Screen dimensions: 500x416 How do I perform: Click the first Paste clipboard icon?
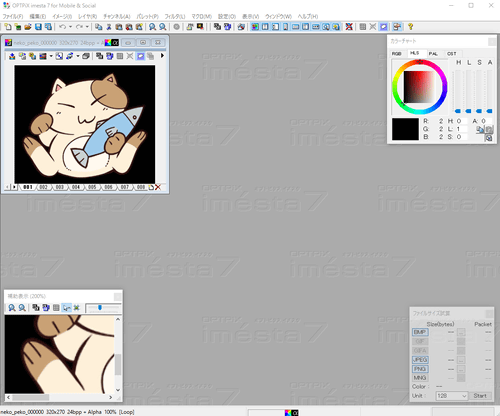[119, 27]
